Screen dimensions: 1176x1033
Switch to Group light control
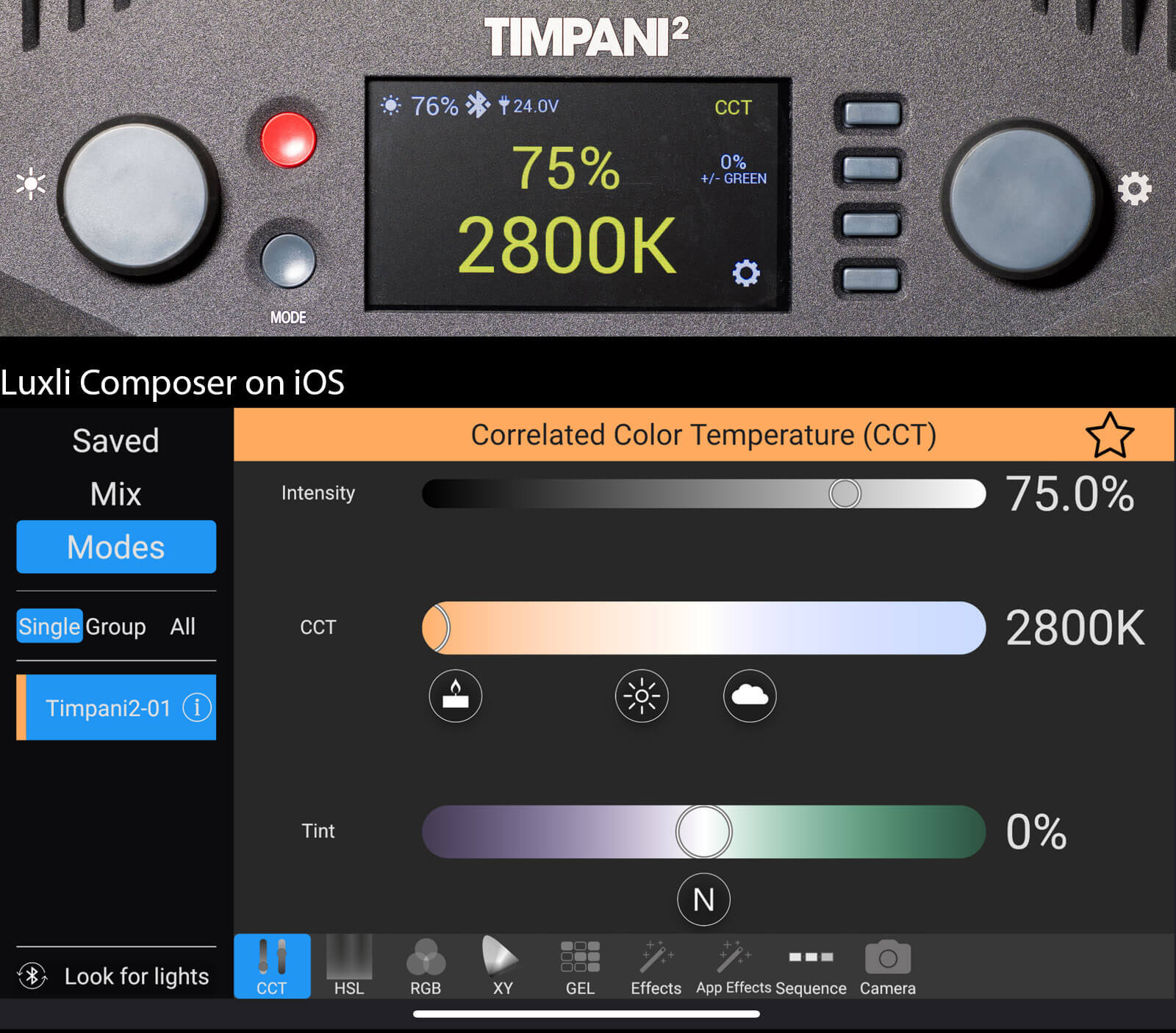pos(115,627)
